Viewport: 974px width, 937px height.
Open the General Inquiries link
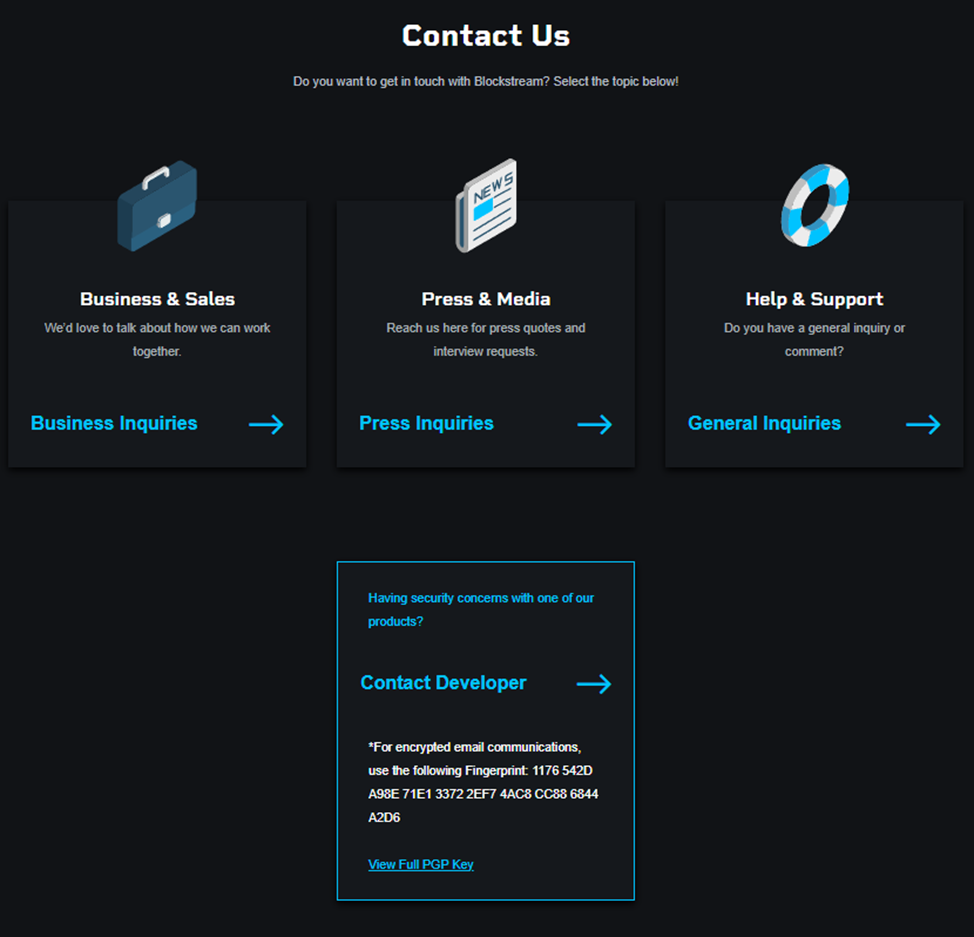pyautogui.click(x=764, y=423)
